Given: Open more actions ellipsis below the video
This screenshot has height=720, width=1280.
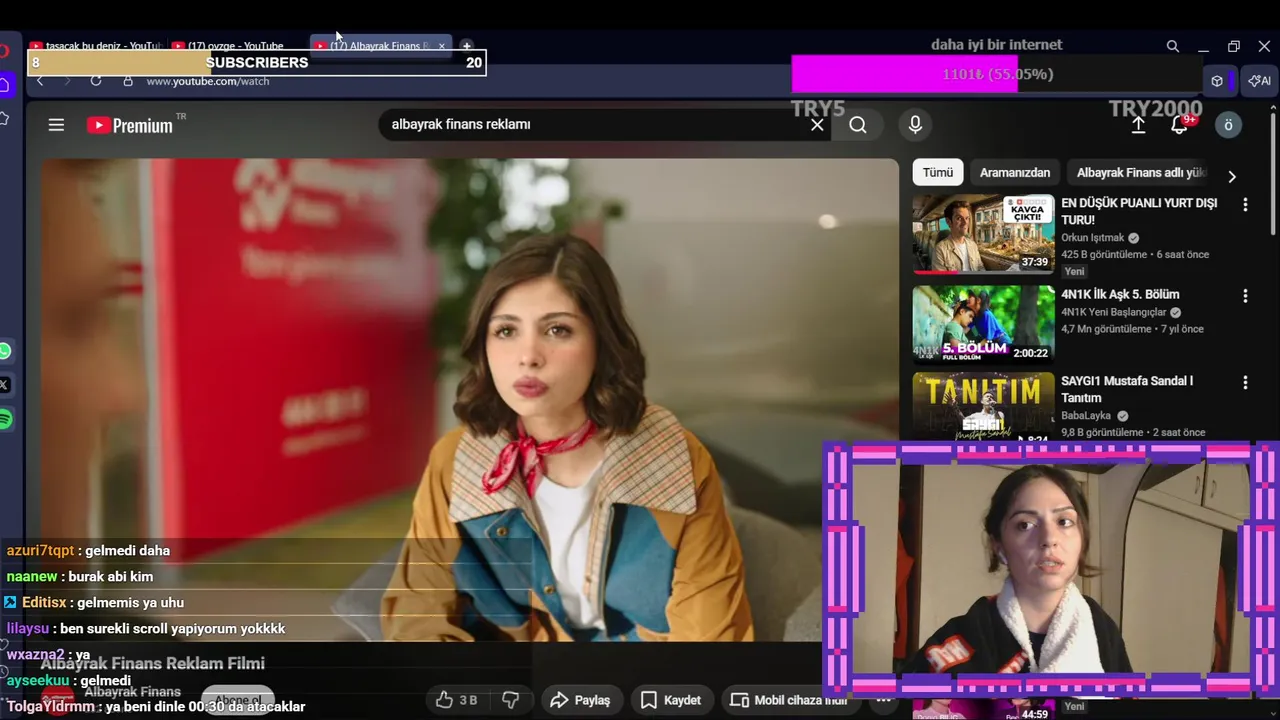Looking at the screenshot, I should [884, 700].
